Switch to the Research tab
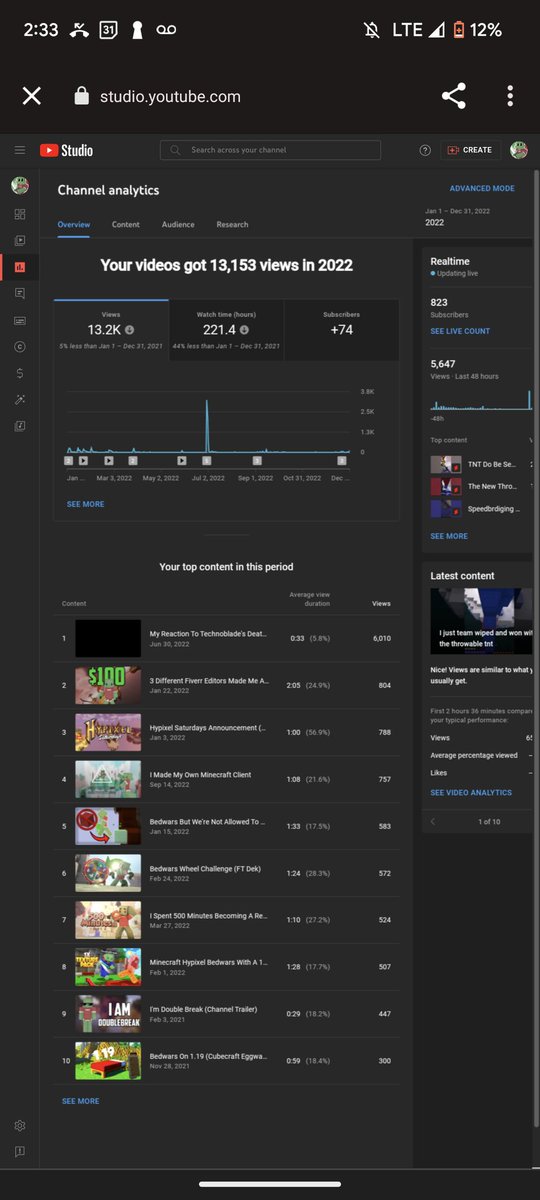Image resolution: width=540 pixels, height=1200 pixels. pos(232,224)
